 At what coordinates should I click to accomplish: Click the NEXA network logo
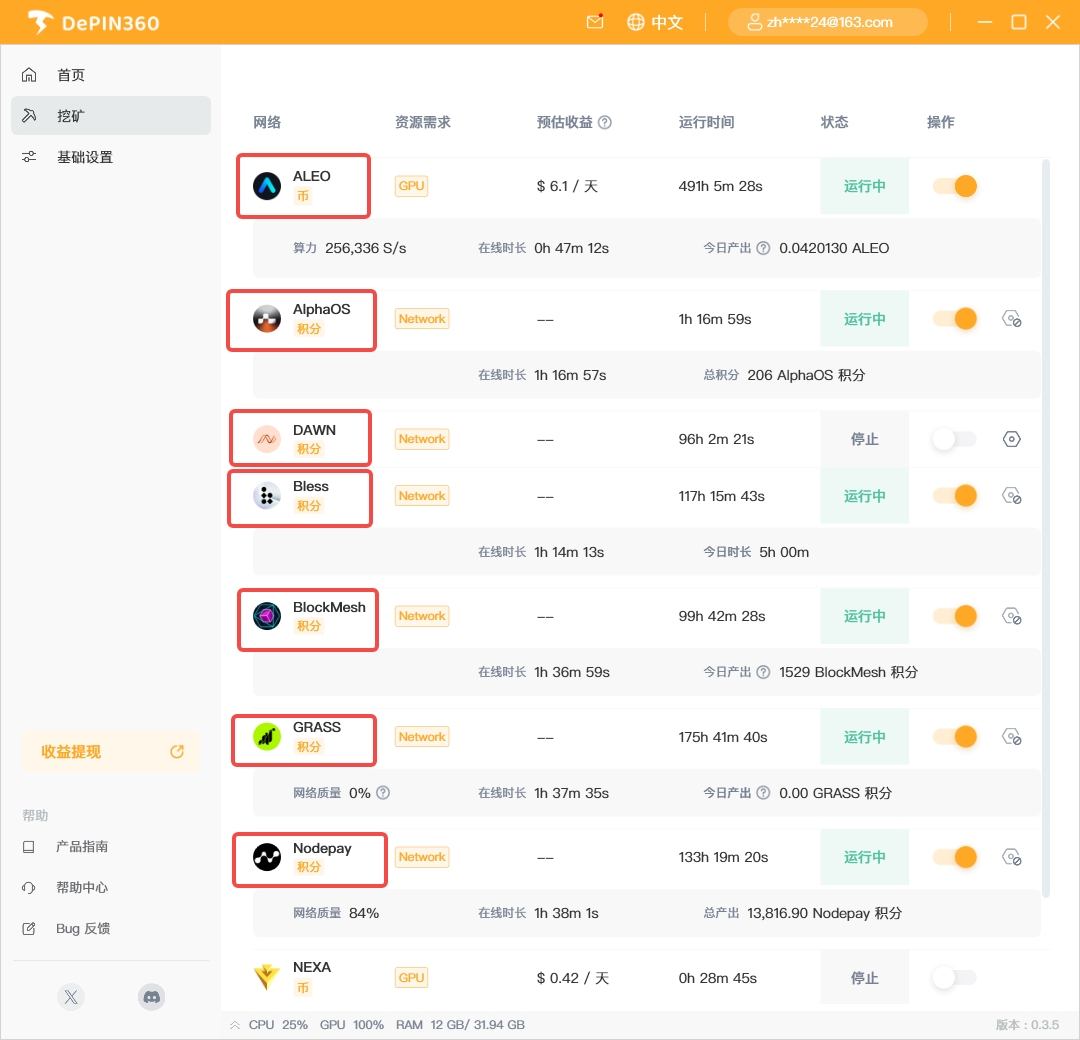coord(267,977)
